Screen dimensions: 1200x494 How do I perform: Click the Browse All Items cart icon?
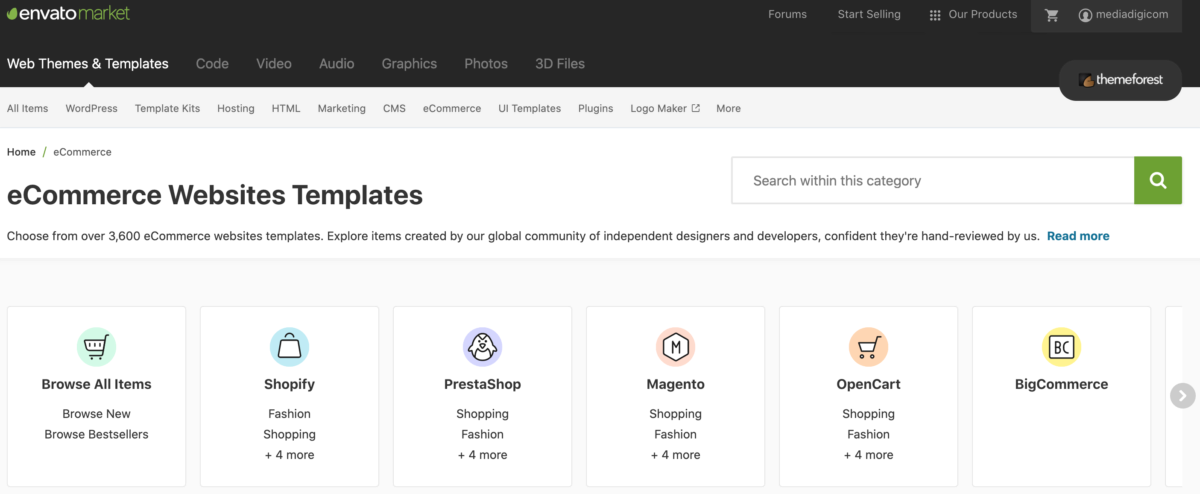(96, 347)
